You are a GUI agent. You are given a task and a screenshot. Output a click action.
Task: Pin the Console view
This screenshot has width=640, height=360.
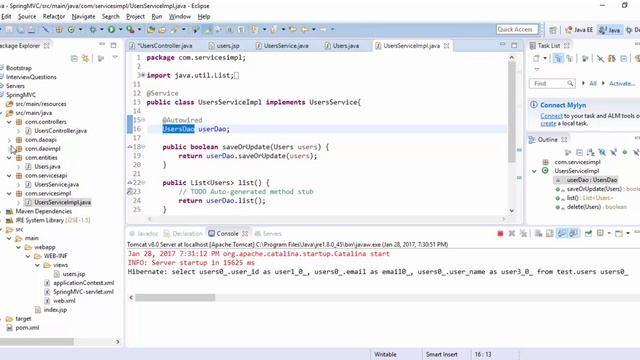point(588,233)
